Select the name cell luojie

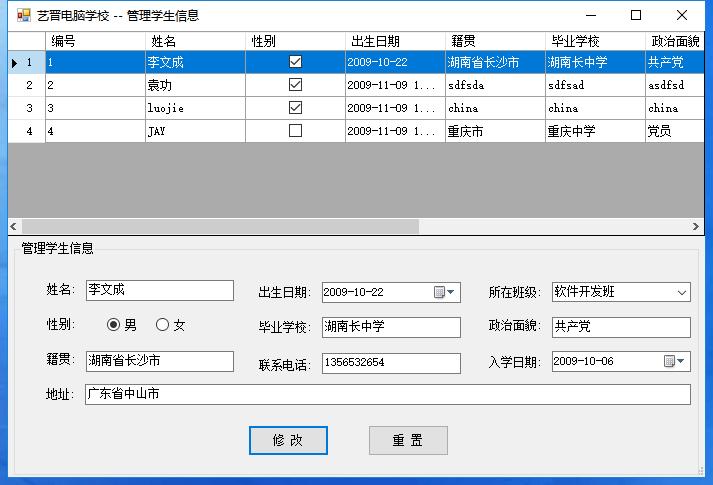[196, 108]
